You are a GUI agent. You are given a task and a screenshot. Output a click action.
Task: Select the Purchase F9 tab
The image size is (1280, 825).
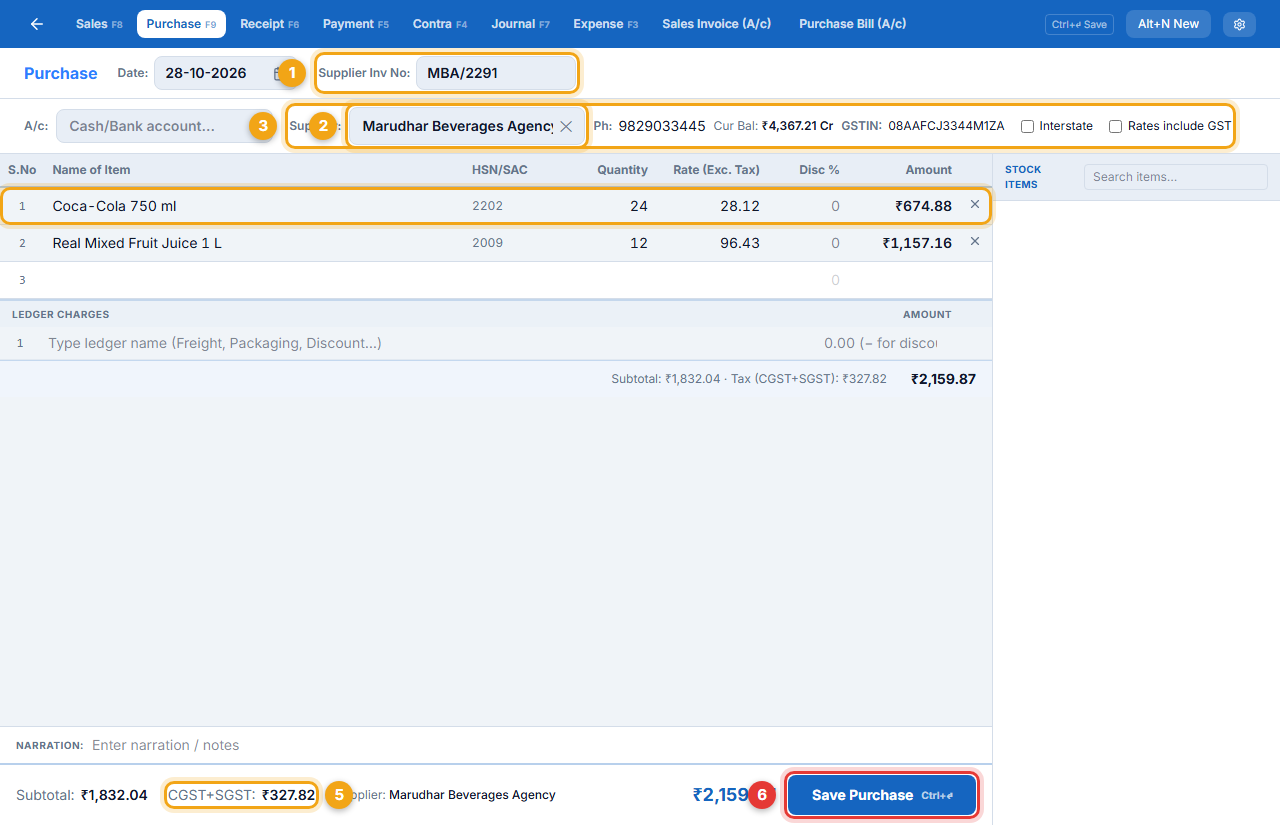pos(181,24)
